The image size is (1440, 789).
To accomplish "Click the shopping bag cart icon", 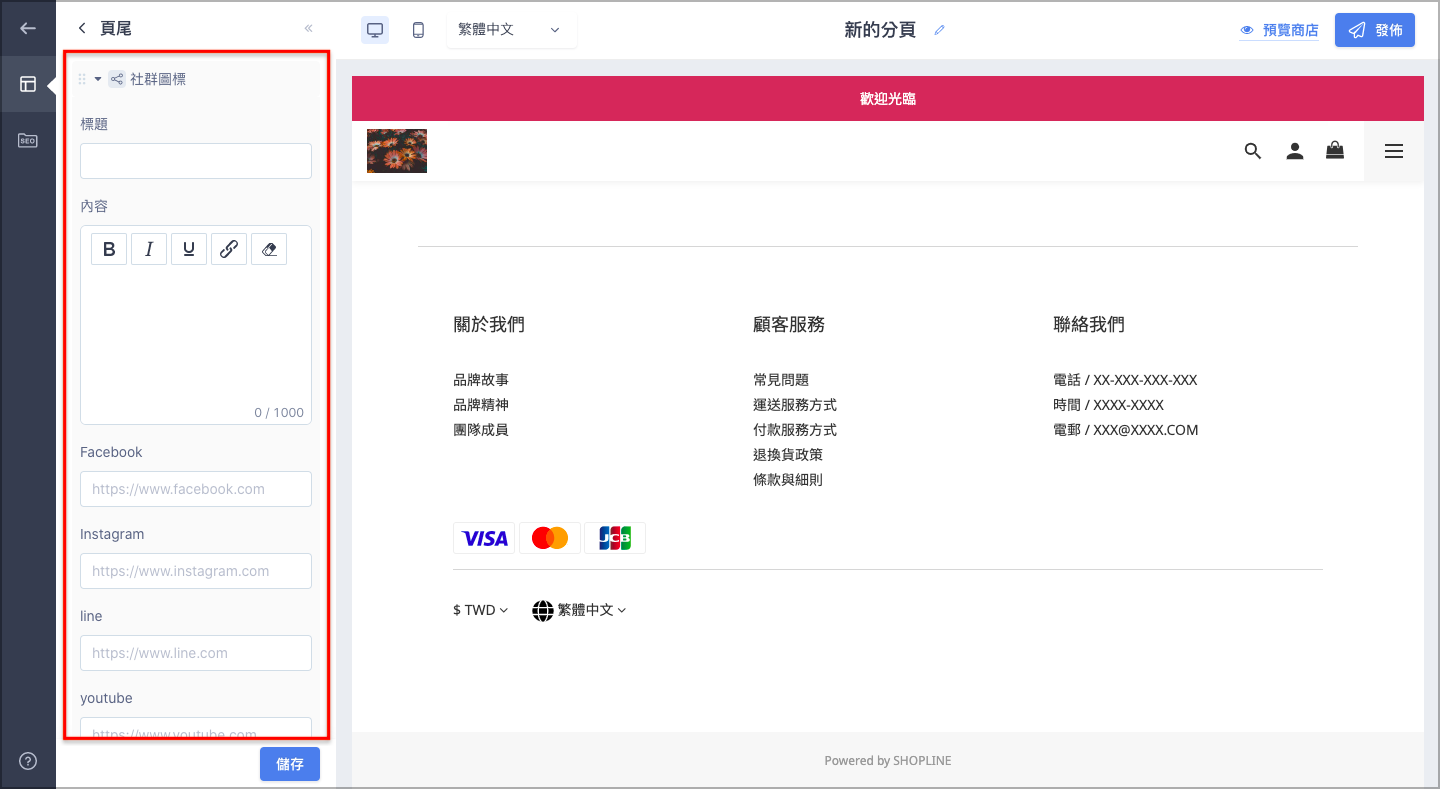I will [1335, 150].
